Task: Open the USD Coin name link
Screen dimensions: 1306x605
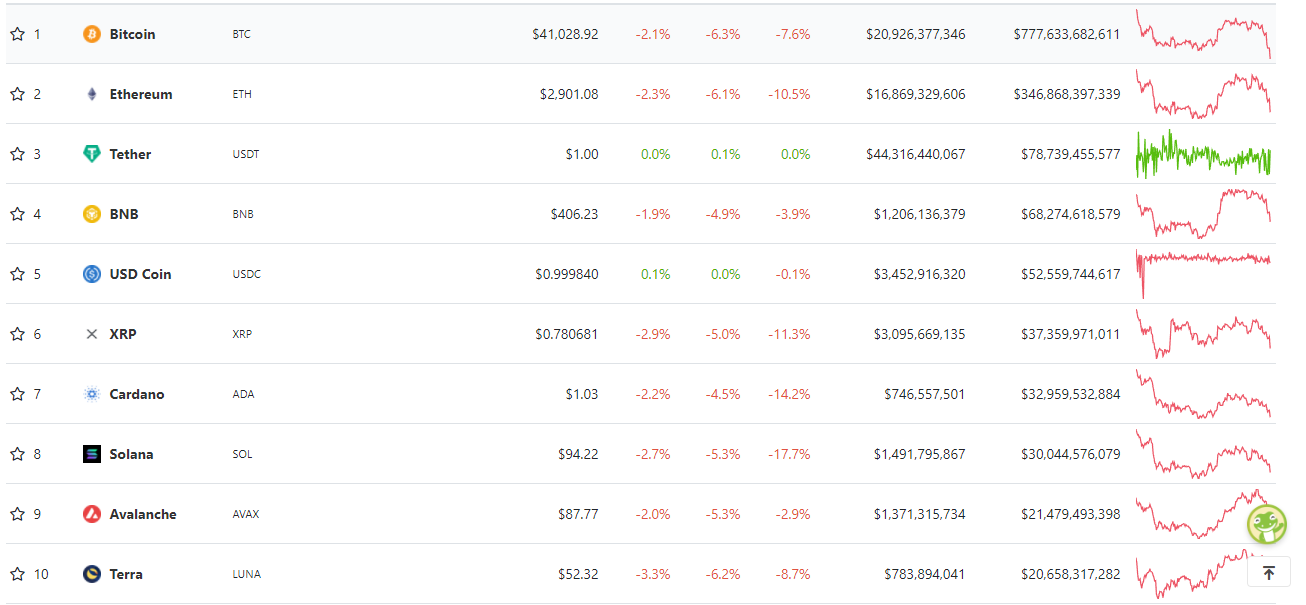Action: (x=141, y=274)
